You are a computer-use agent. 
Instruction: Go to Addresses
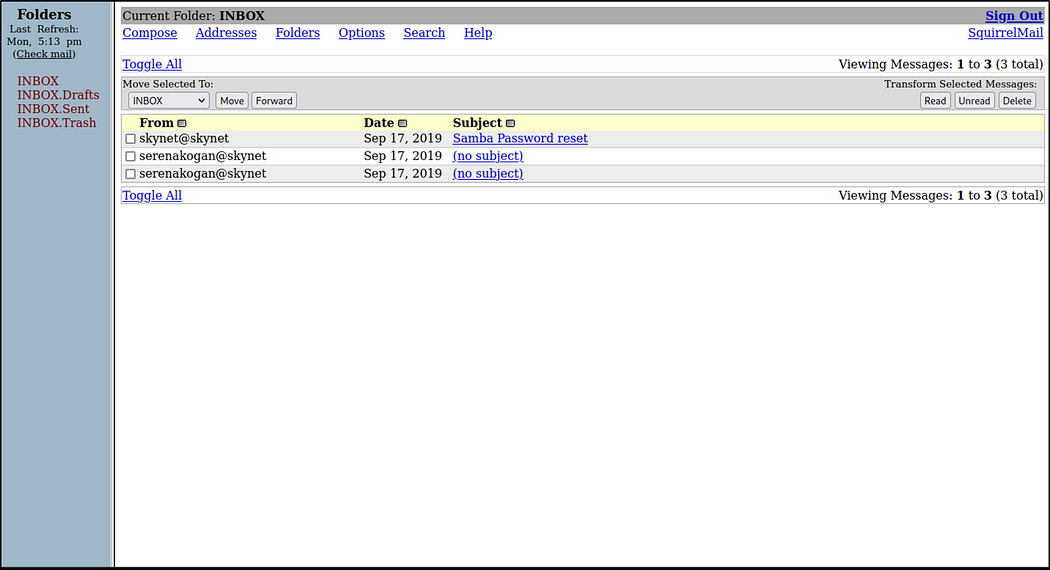coord(226,33)
